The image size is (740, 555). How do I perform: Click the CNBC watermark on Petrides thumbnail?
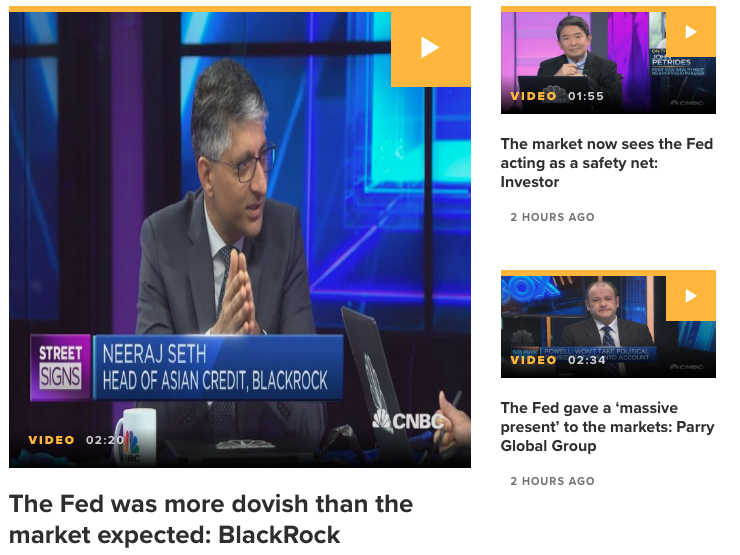686,103
